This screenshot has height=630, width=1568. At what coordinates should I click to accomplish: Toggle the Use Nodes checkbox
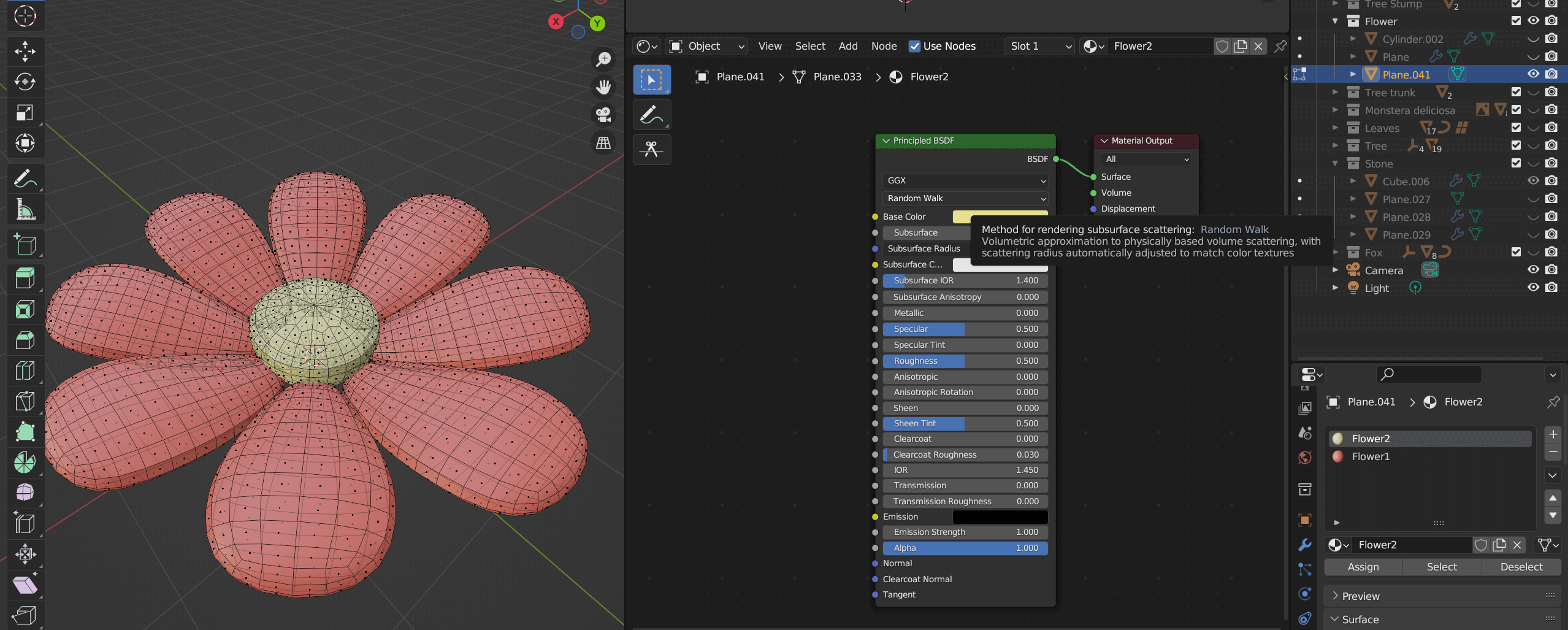[x=914, y=46]
